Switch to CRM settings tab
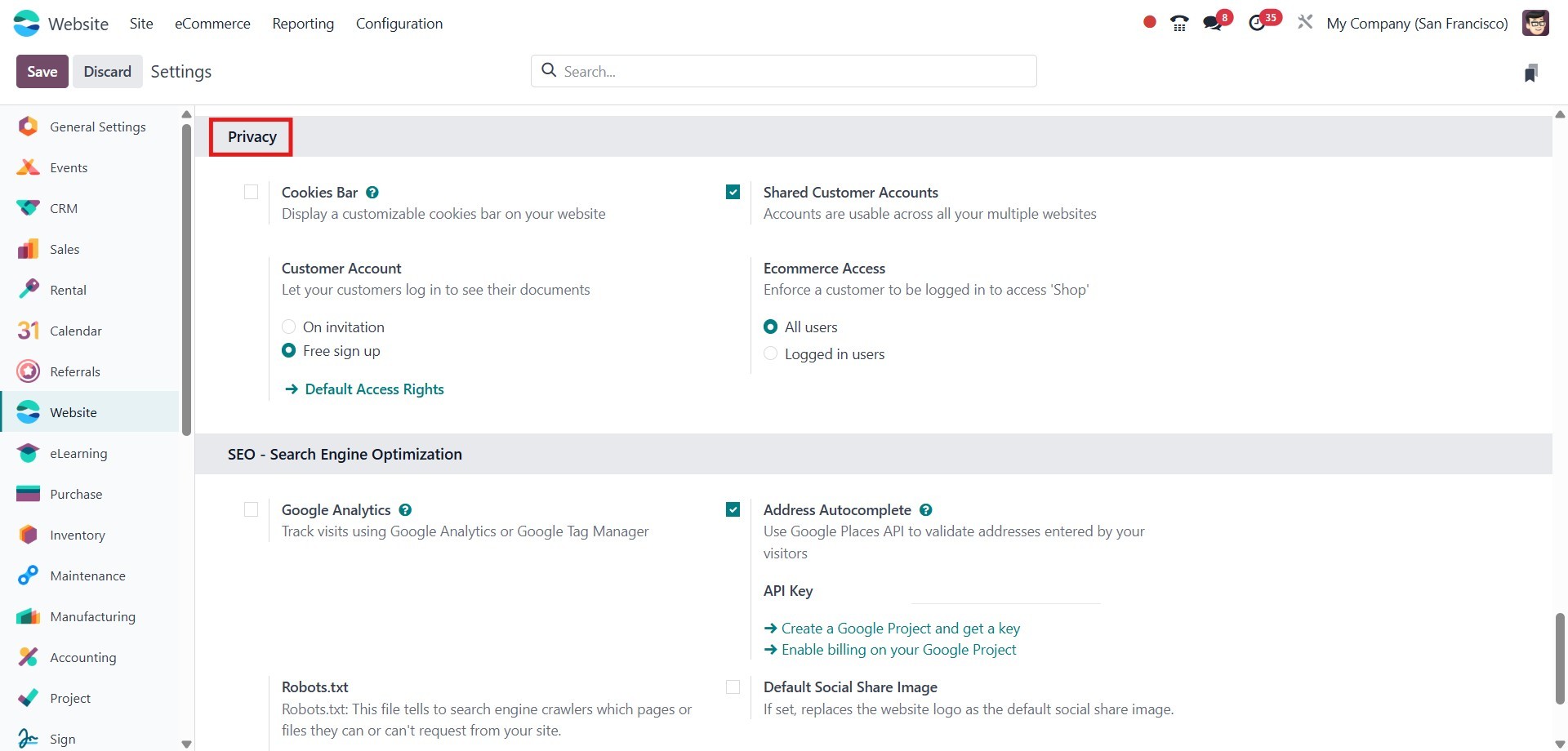 (64, 208)
